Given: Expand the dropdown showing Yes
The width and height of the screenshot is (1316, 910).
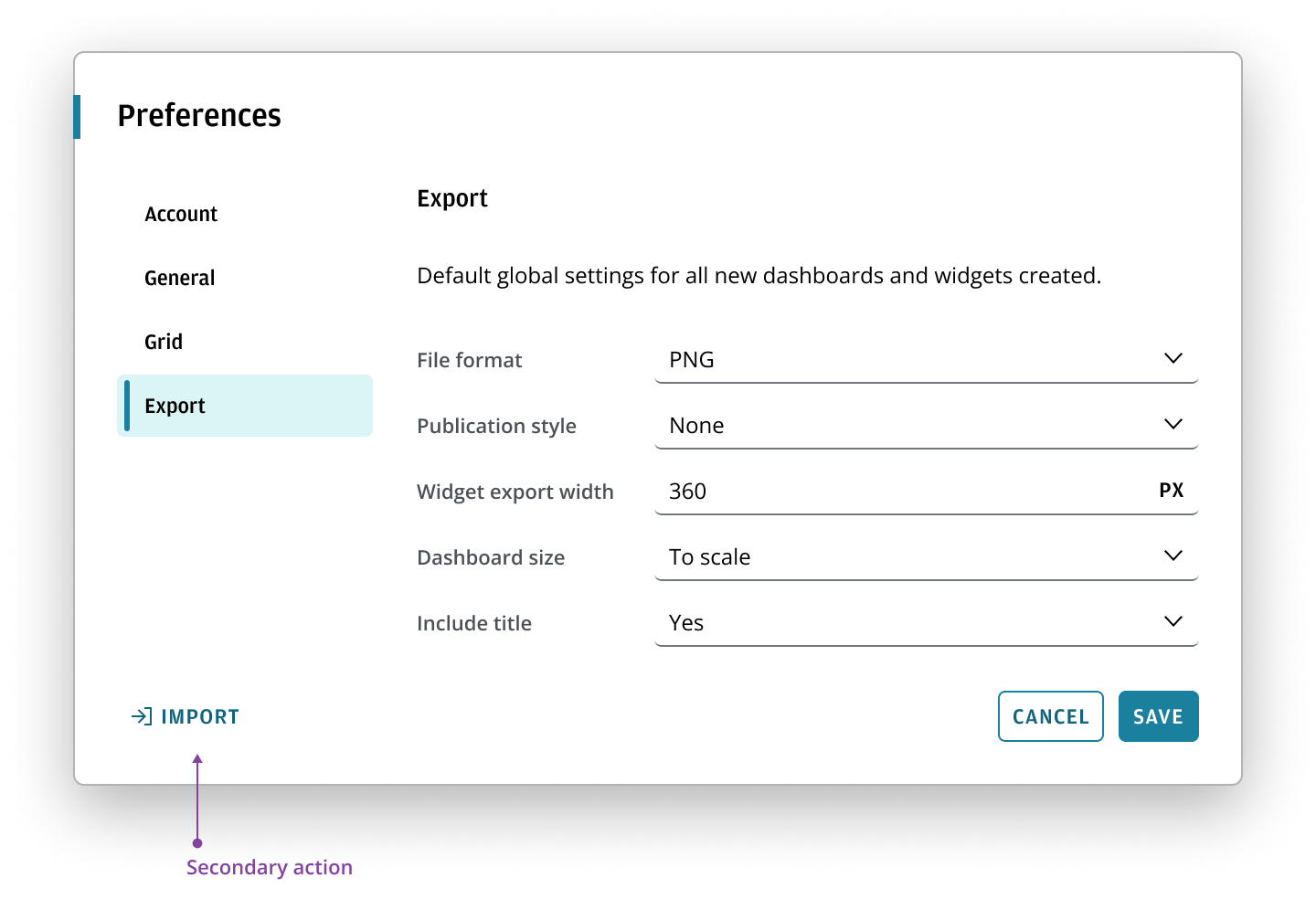Looking at the screenshot, I should tap(914, 623).
